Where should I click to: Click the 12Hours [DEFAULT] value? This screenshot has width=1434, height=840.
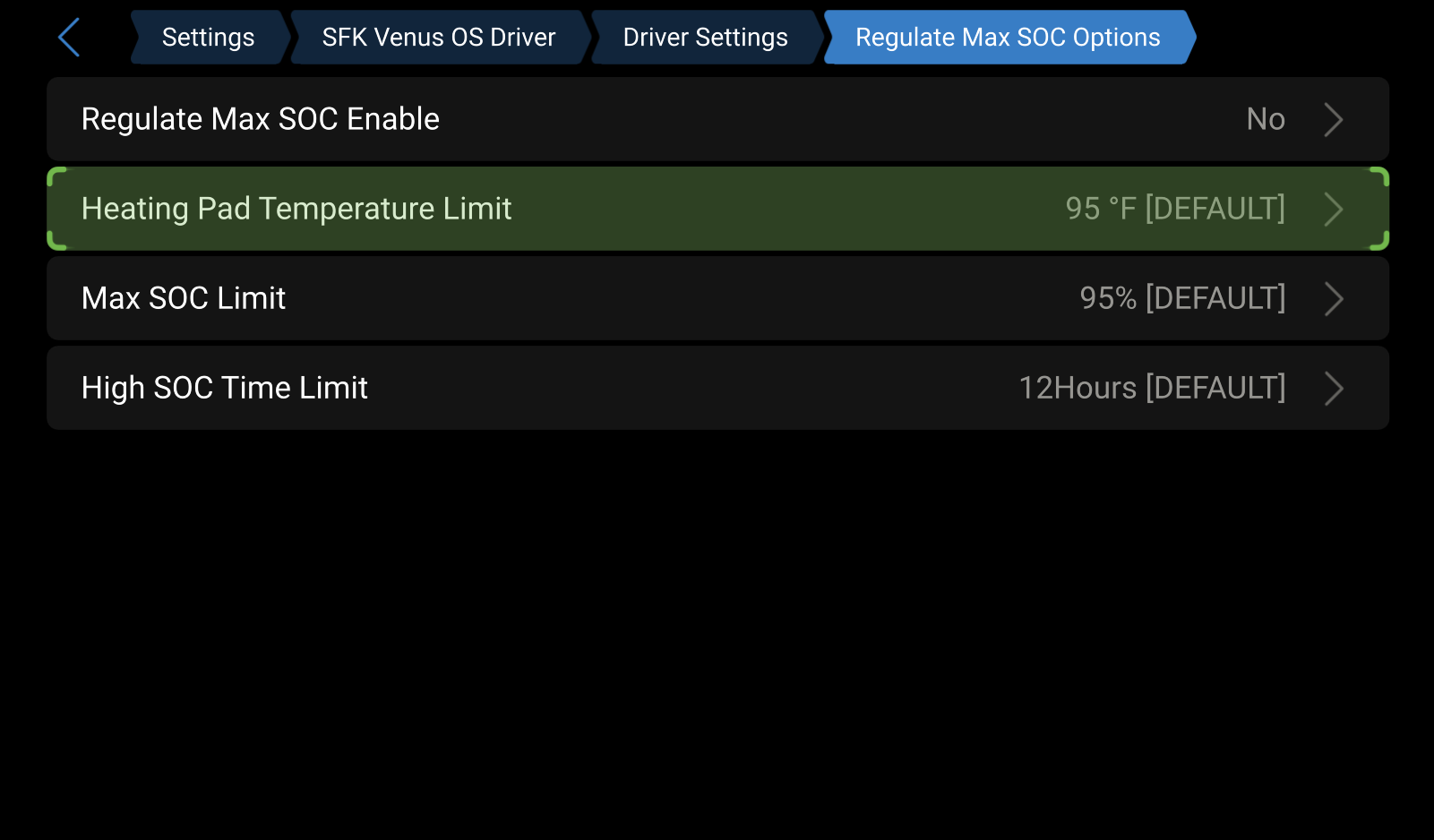1152,388
